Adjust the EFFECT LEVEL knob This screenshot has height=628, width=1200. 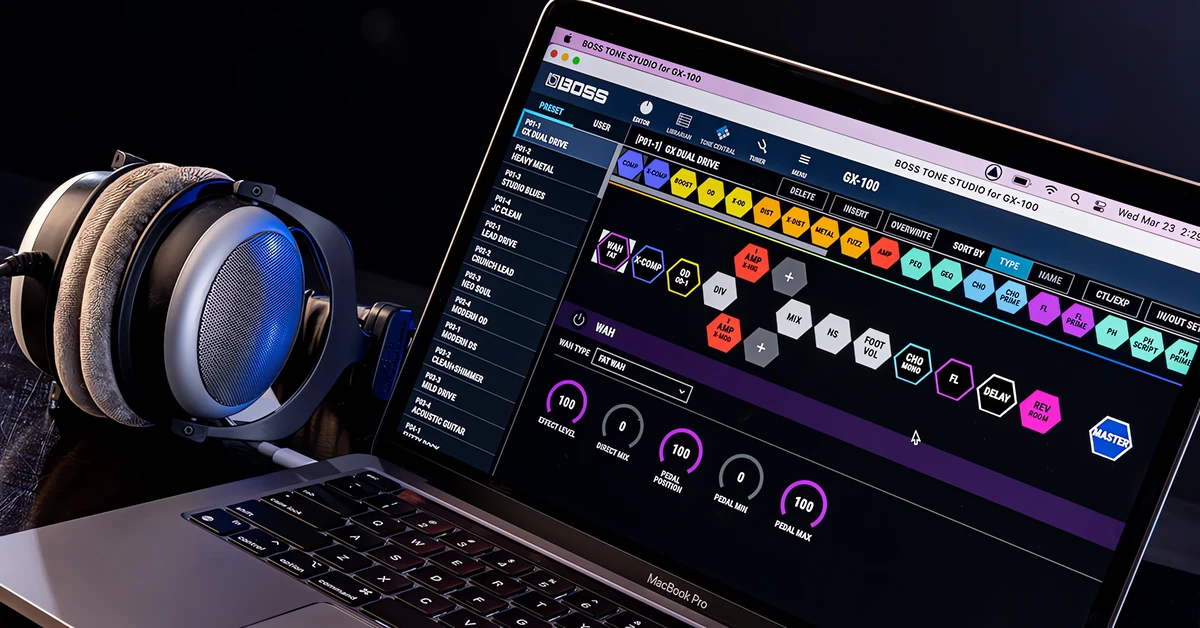click(567, 403)
